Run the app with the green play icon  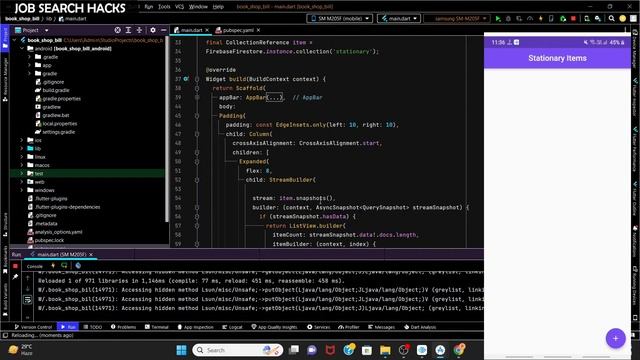pyautogui.click(x=498, y=19)
